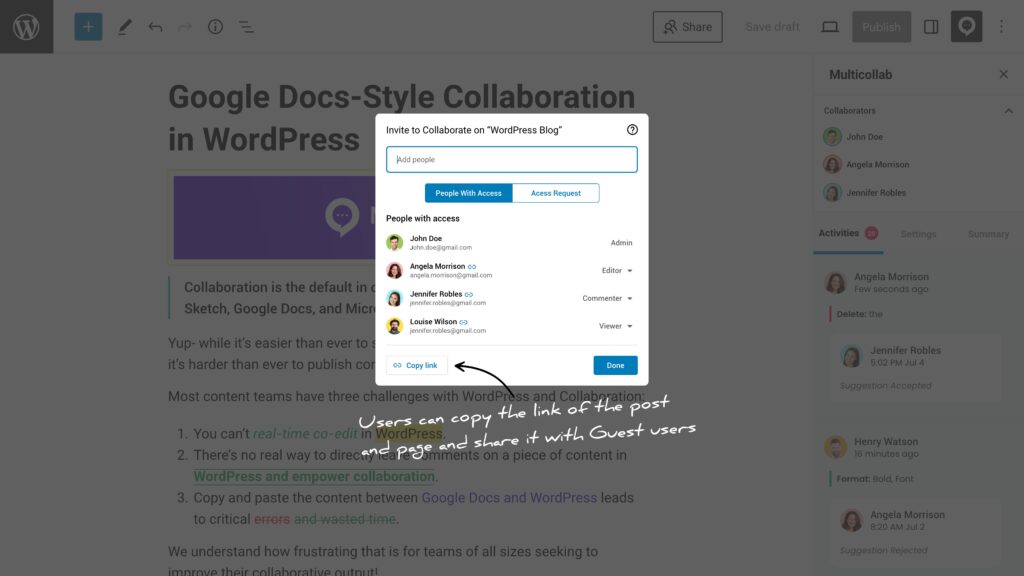The image size is (1024, 576).
Task: Open the Multicollab pin icon
Action: click(967, 27)
